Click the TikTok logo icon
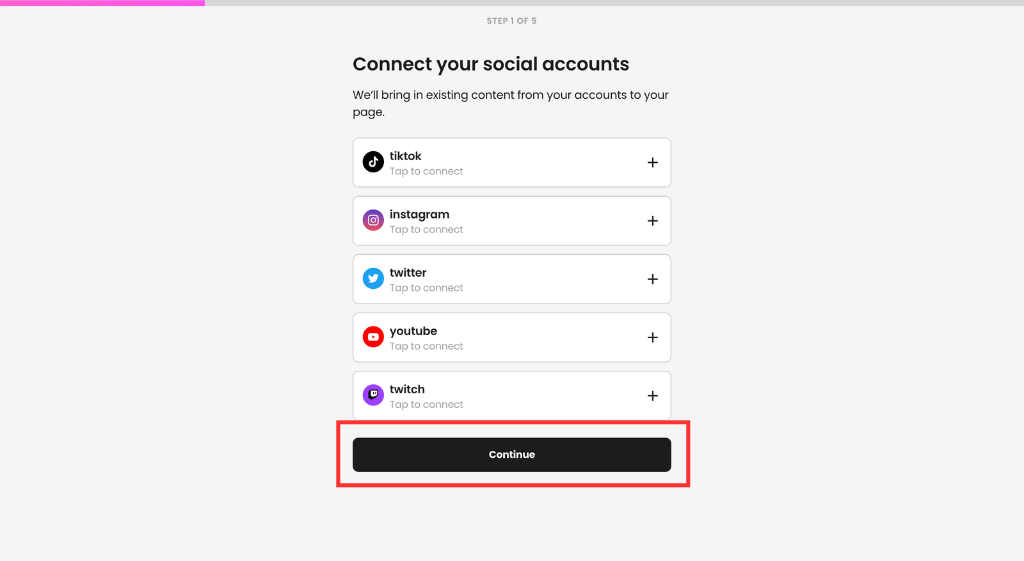Screen dimensions: 1024x561 [373, 161]
